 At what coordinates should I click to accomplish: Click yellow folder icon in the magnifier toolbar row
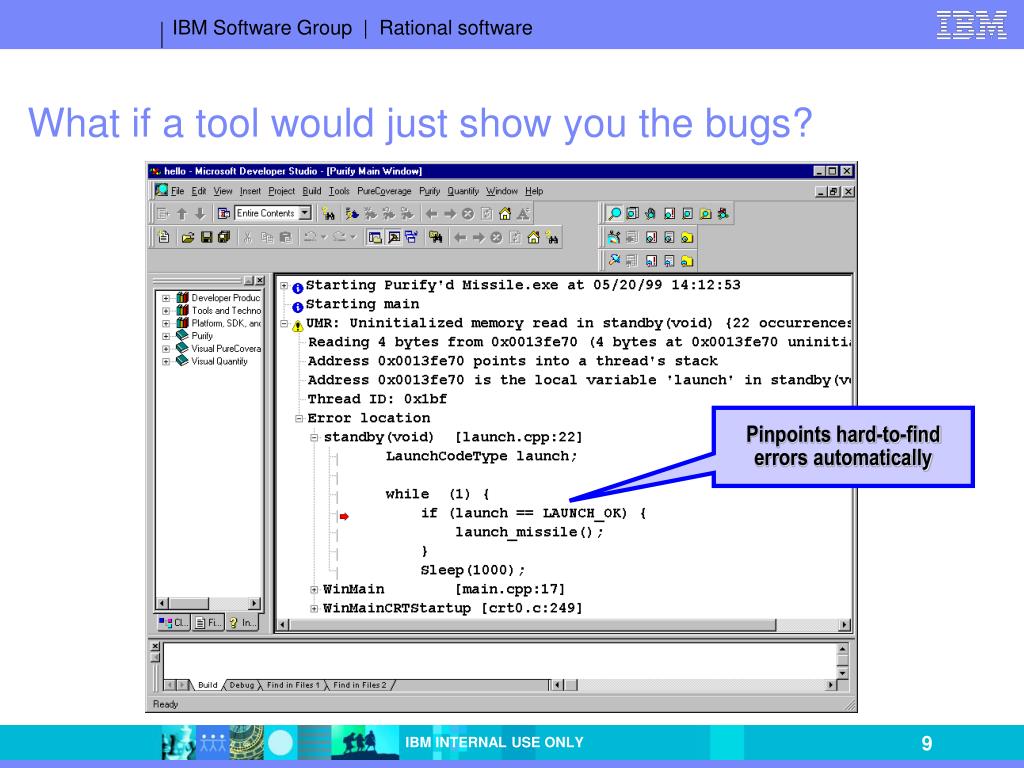coord(705,214)
